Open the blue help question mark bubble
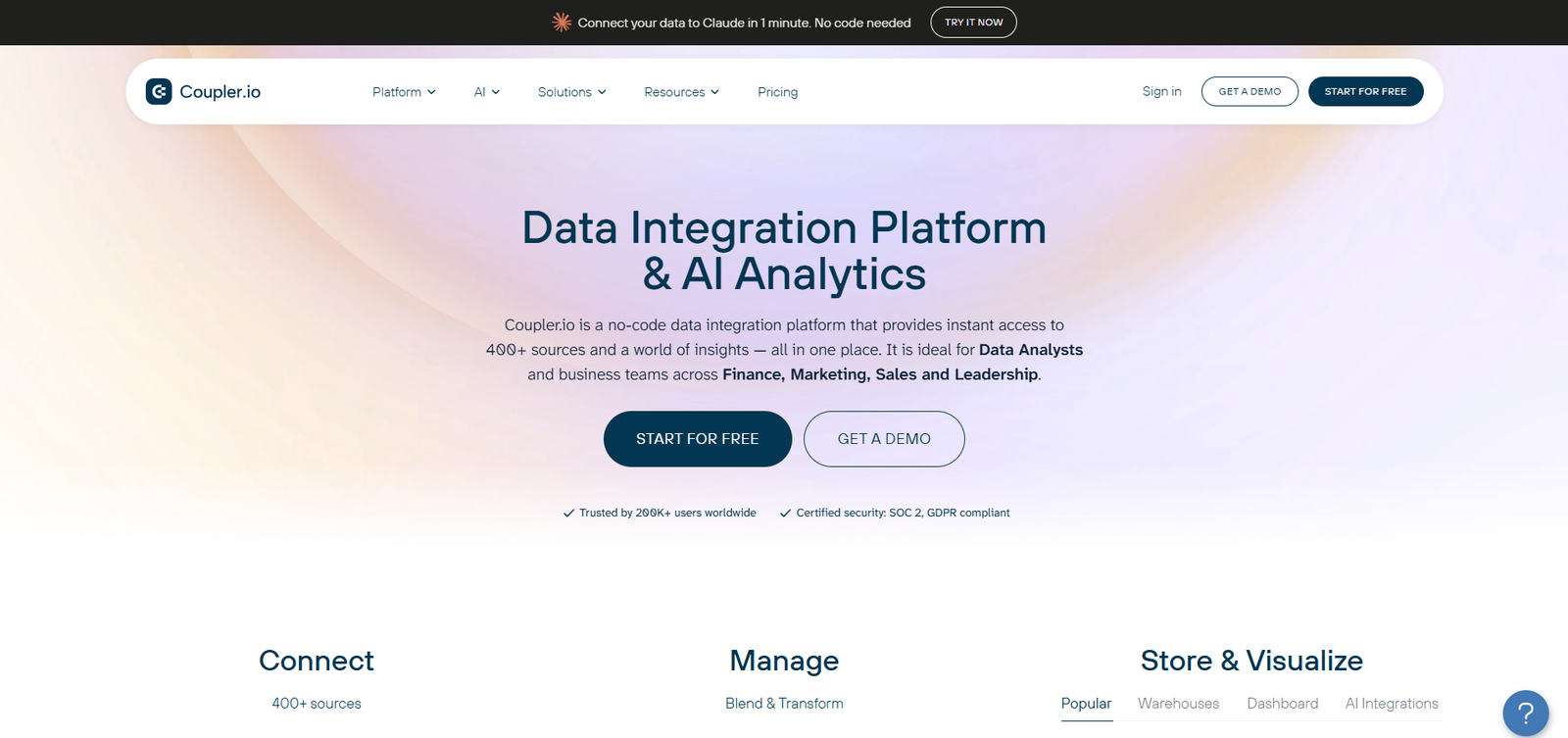 pos(1526,713)
